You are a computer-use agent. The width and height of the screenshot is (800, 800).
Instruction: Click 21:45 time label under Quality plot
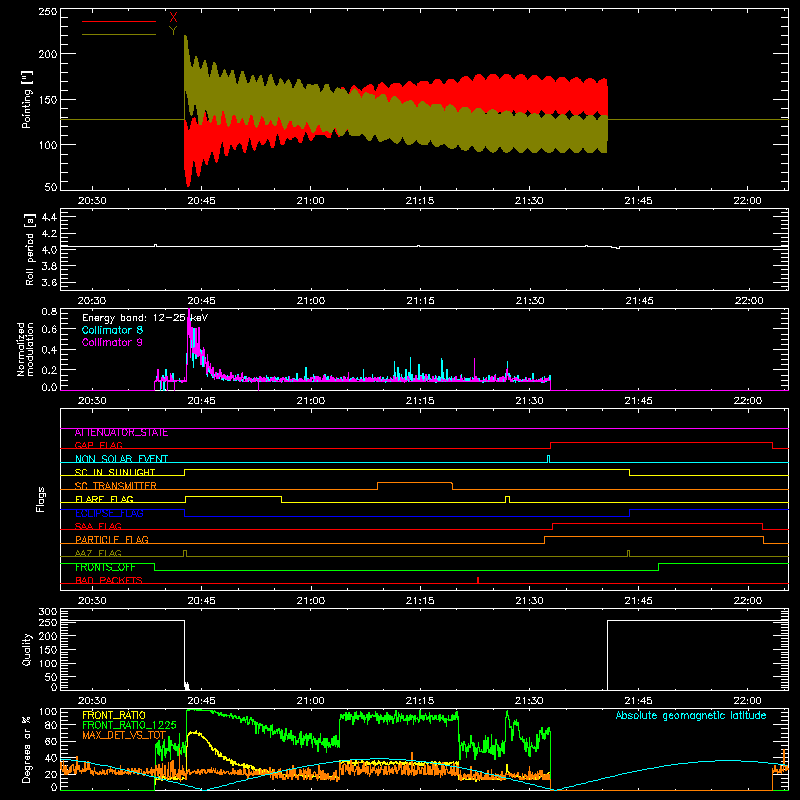point(639,701)
